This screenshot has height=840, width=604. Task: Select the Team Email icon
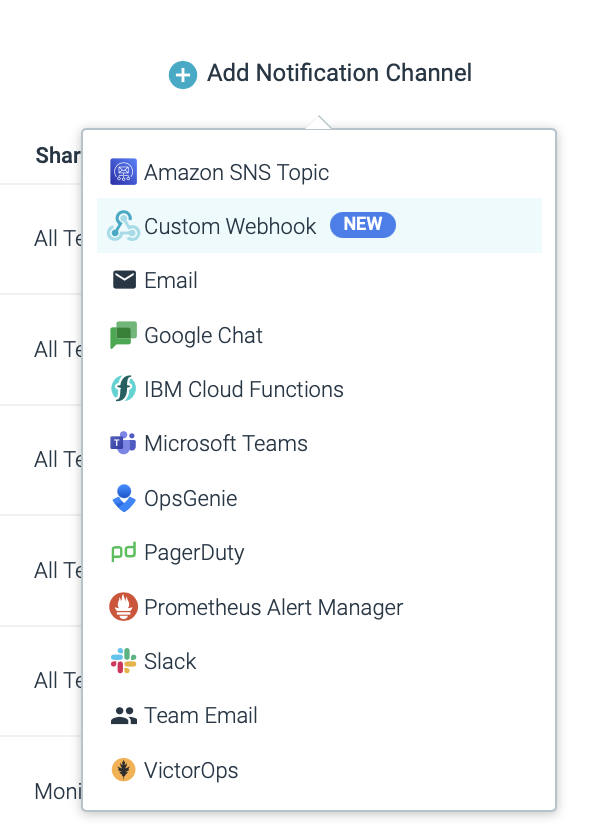pos(123,715)
